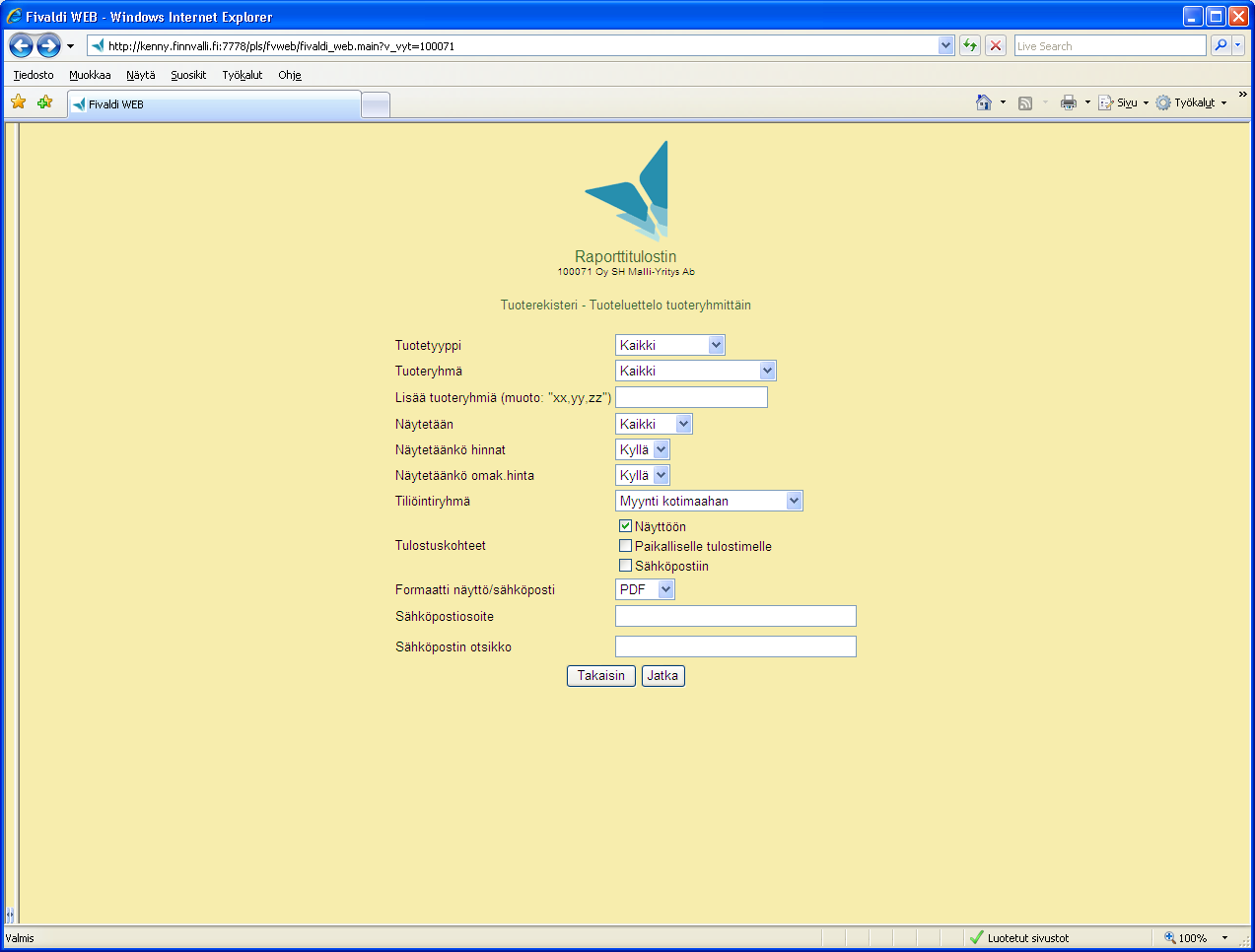Expand the address bar history dropdown
Viewport: 1255px width, 952px height.
coord(946,45)
